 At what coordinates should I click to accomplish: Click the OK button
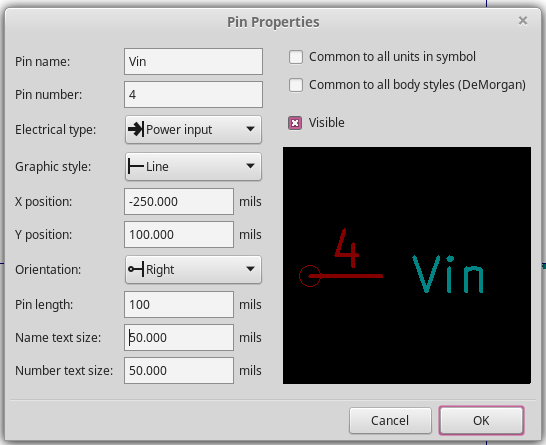click(x=481, y=420)
